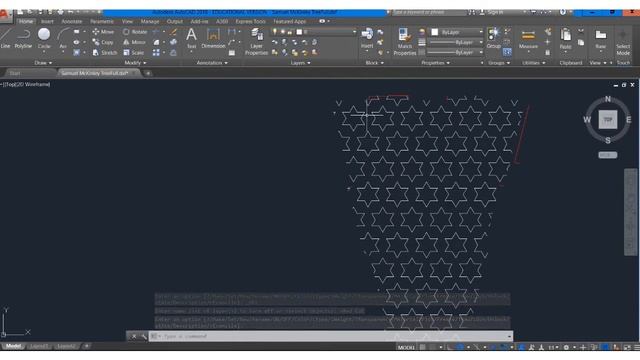
Task: Expand the Draw panel
Action: [x=43, y=63]
